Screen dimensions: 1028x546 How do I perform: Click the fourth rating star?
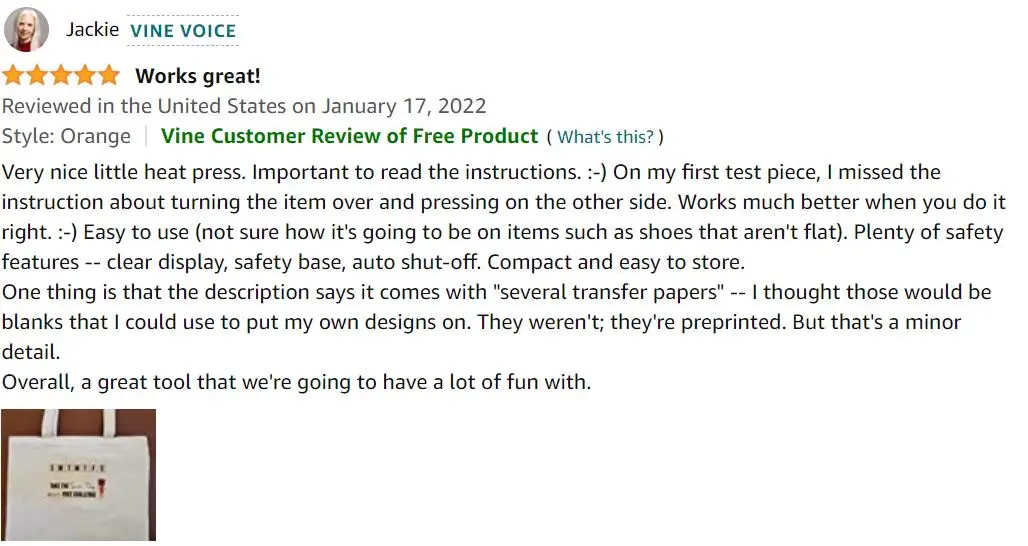pos(85,76)
